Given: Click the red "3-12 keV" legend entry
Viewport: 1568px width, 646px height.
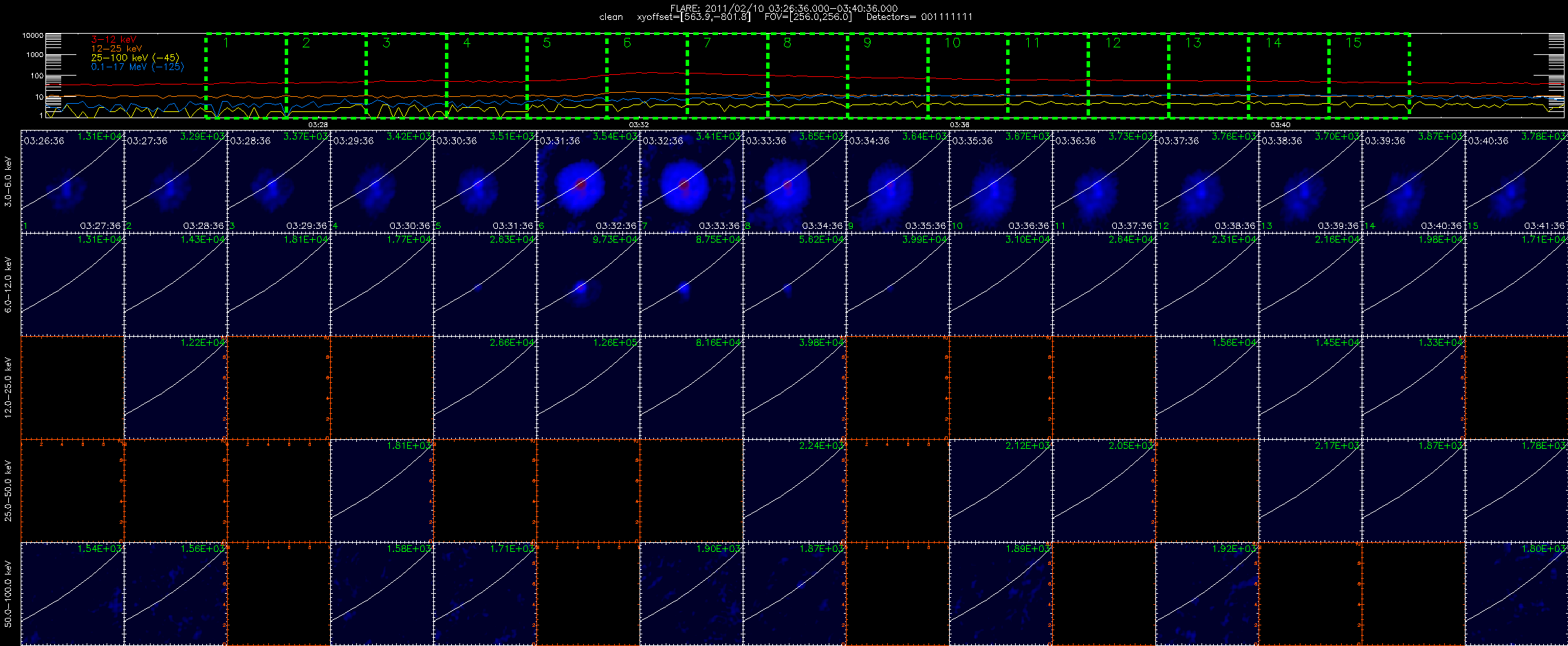Looking at the screenshot, I should click(x=113, y=40).
